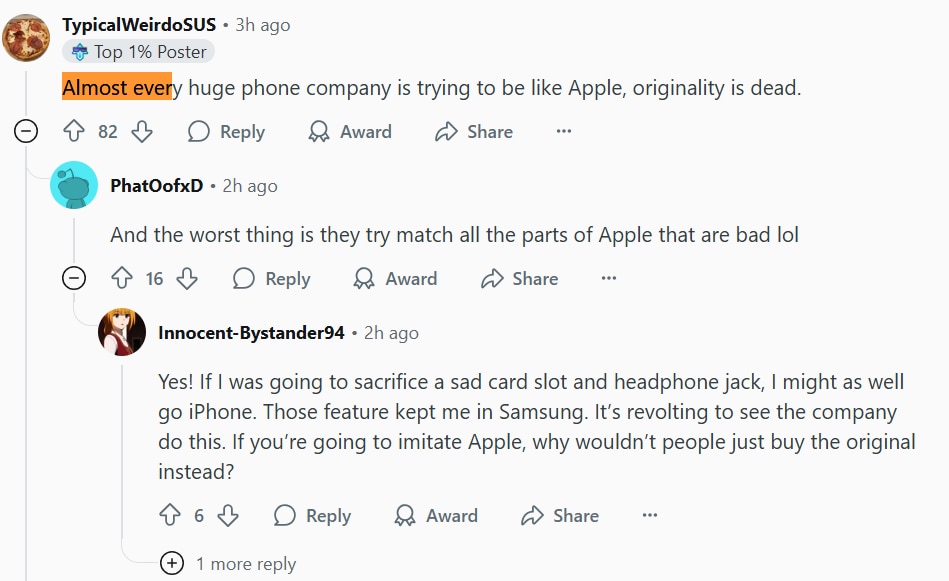
Task: Upvote PhatOofxD's comment
Action: (x=121, y=278)
